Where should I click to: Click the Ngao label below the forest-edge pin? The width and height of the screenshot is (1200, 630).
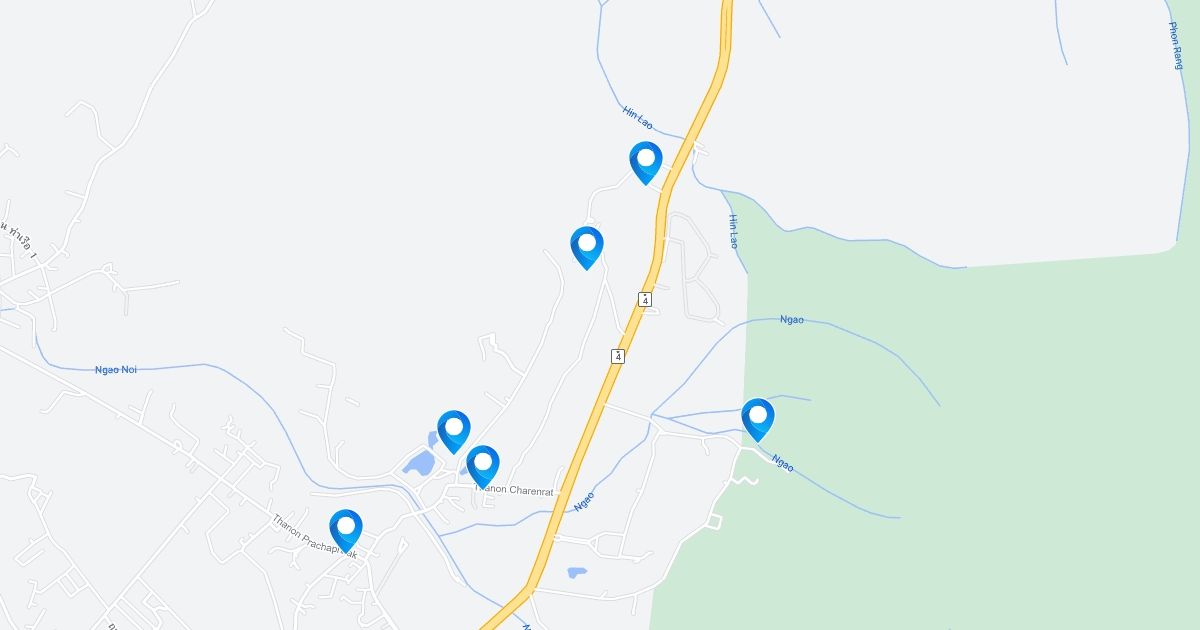pos(783,464)
